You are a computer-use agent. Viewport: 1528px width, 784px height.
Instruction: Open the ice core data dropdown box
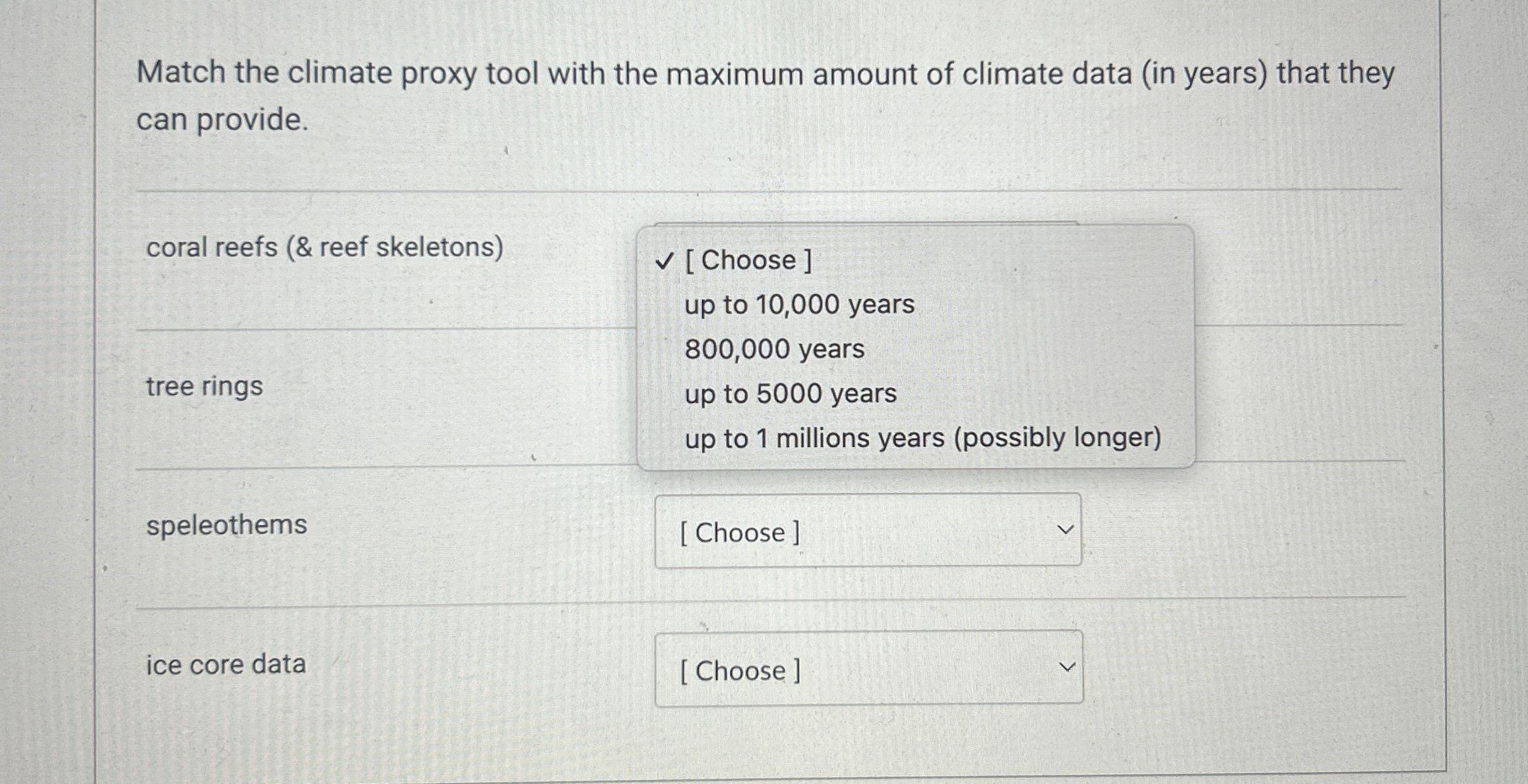click(x=867, y=669)
